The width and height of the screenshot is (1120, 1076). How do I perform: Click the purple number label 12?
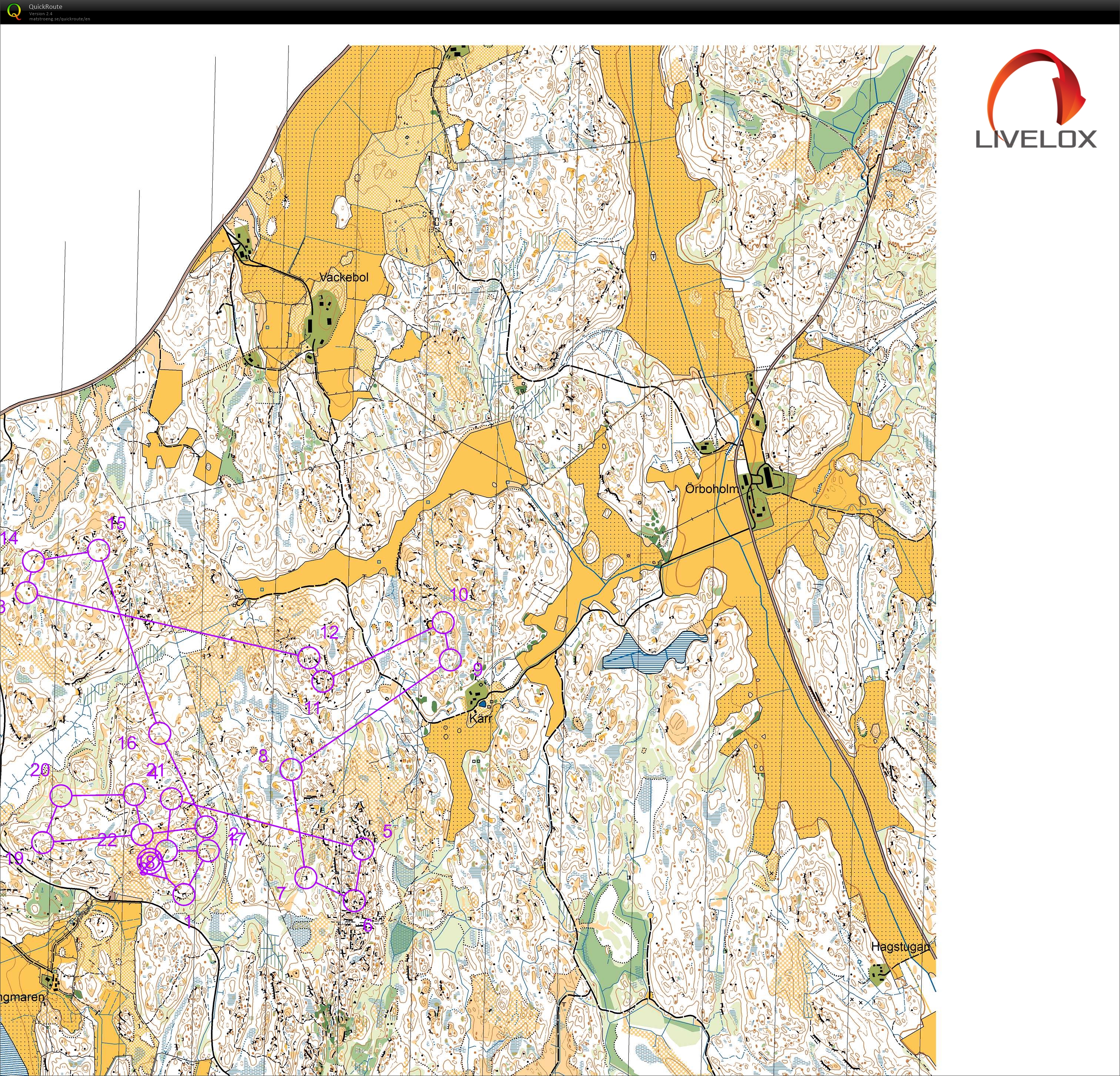coord(330,632)
